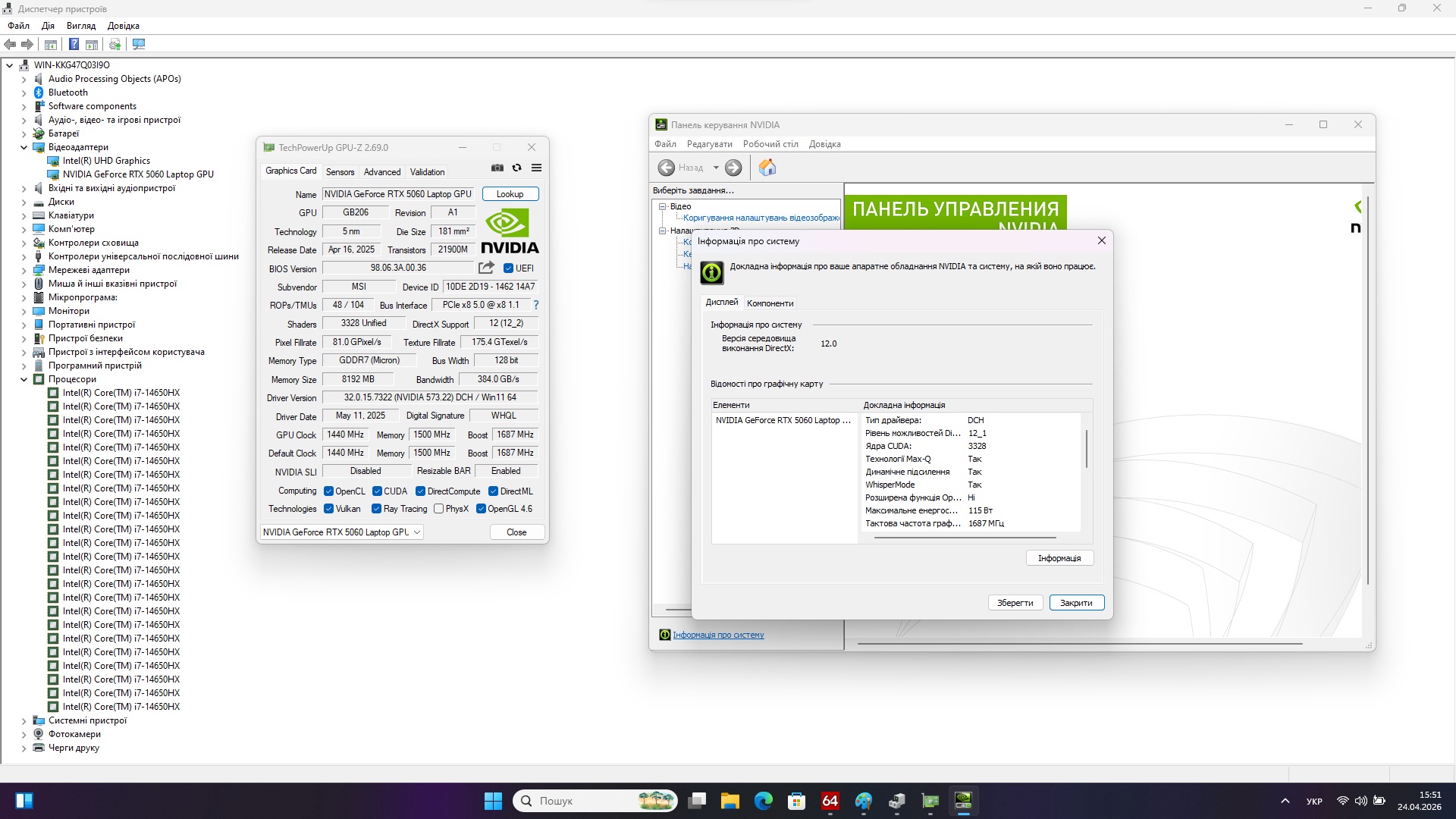Switch to the Sensors tab
Image resolution: width=1456 pixels, height=819 pixels.
click(340, 172)
